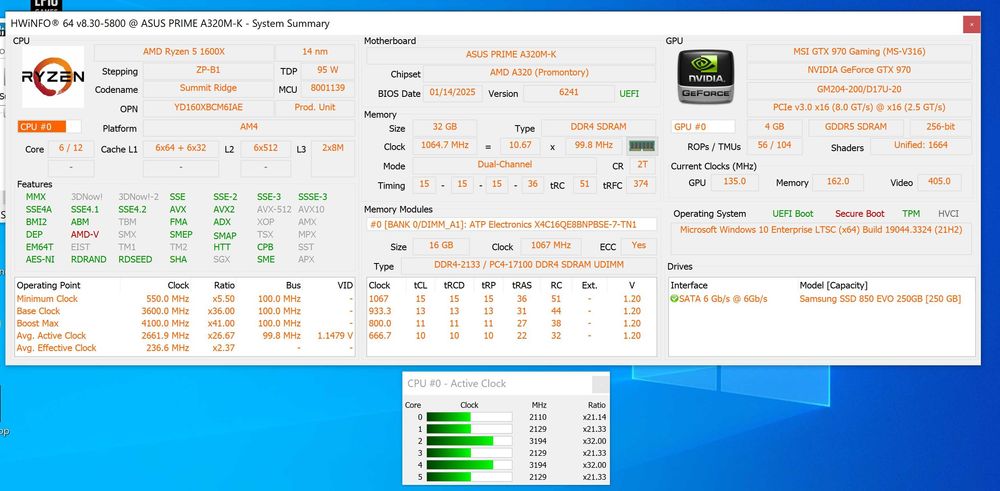Click the AM4 platform field

pos(249,128)
